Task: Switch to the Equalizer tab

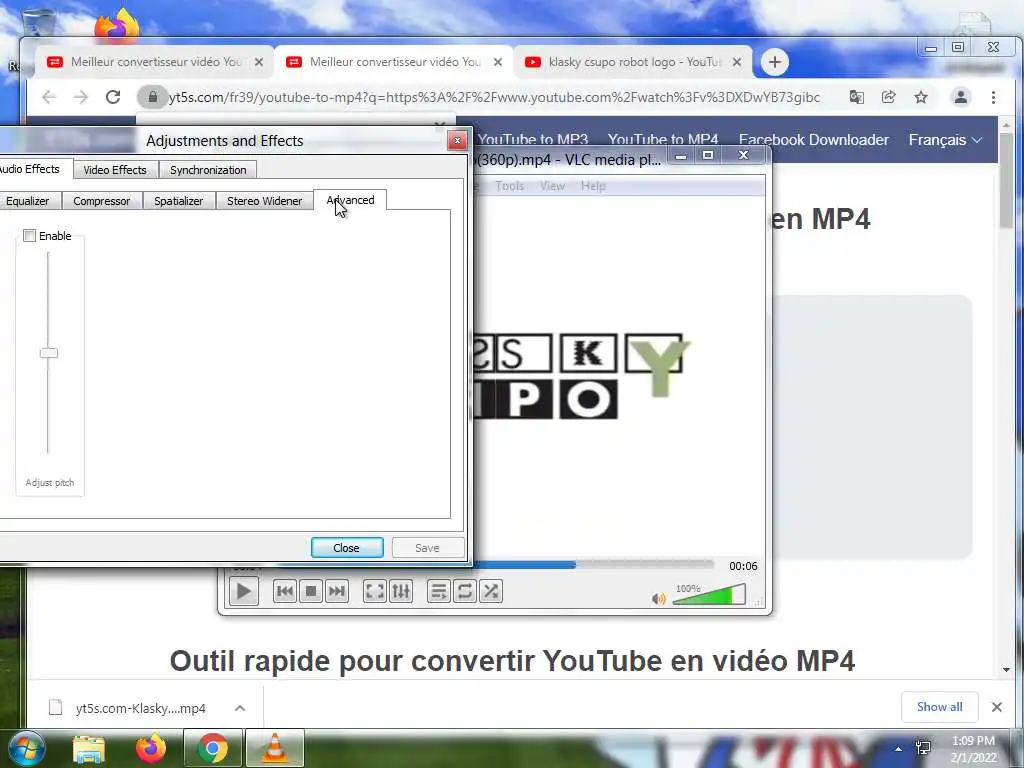Action: tap(27, 201)
